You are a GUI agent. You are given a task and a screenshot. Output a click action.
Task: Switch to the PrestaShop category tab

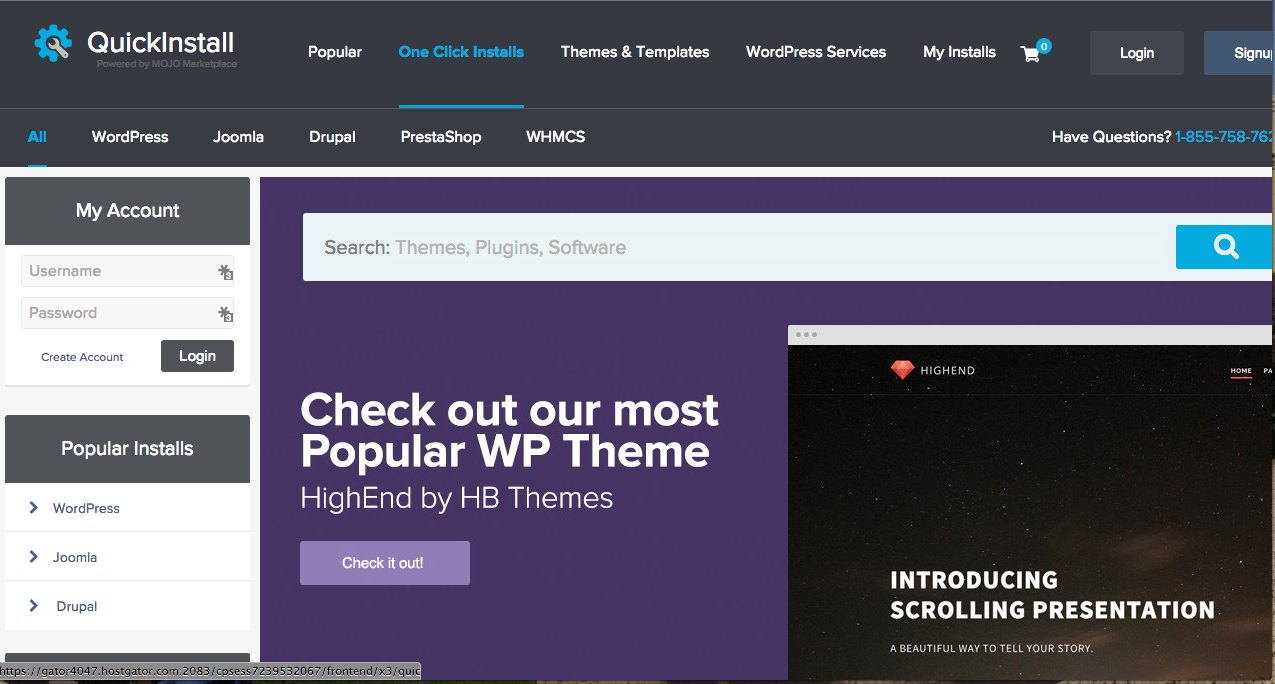coord(441,137)
